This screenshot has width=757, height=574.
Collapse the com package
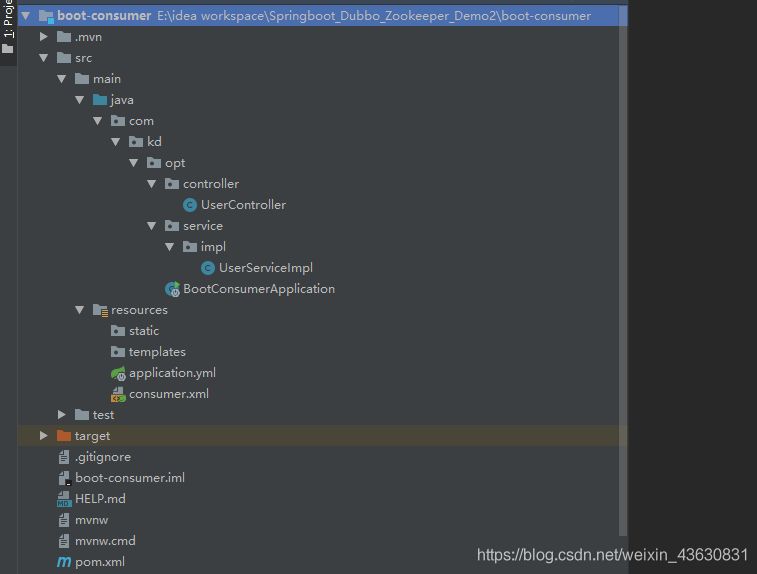[x=98, y=121]
